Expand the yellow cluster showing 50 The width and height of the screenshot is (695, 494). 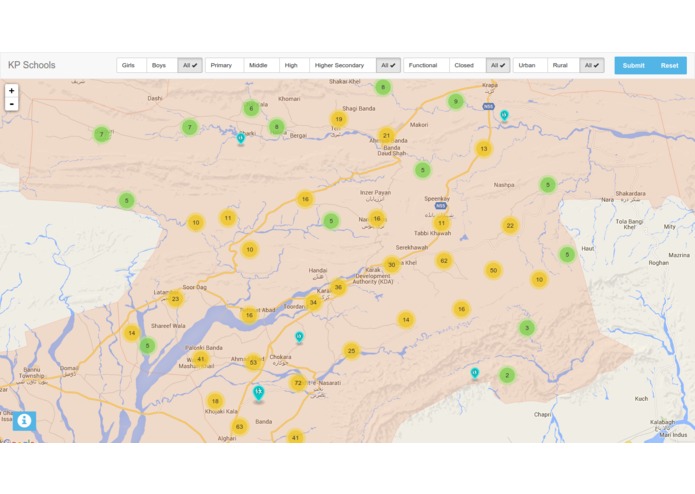point(493,270)
